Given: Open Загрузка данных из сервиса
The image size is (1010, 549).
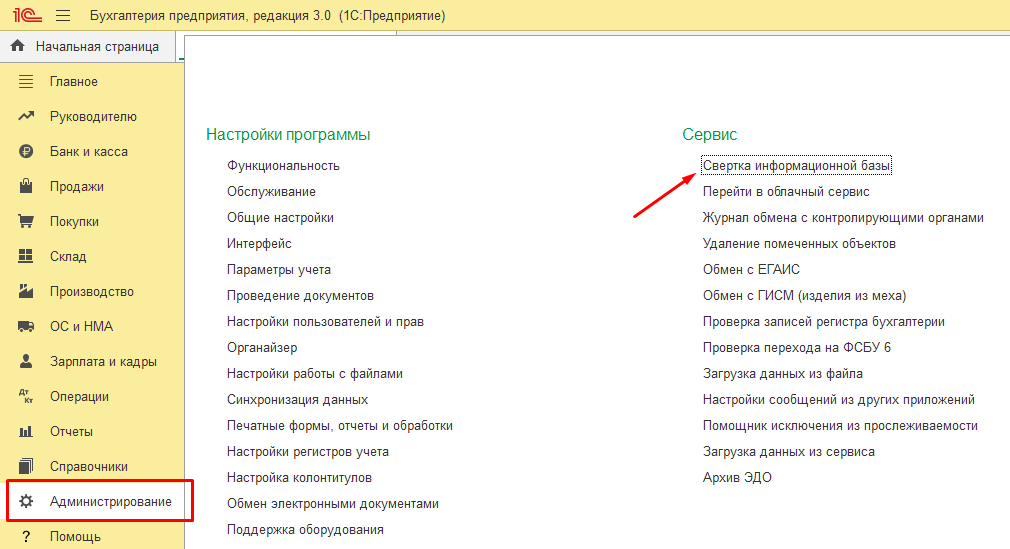Looking at the screenshot, I should coord(789,452).
